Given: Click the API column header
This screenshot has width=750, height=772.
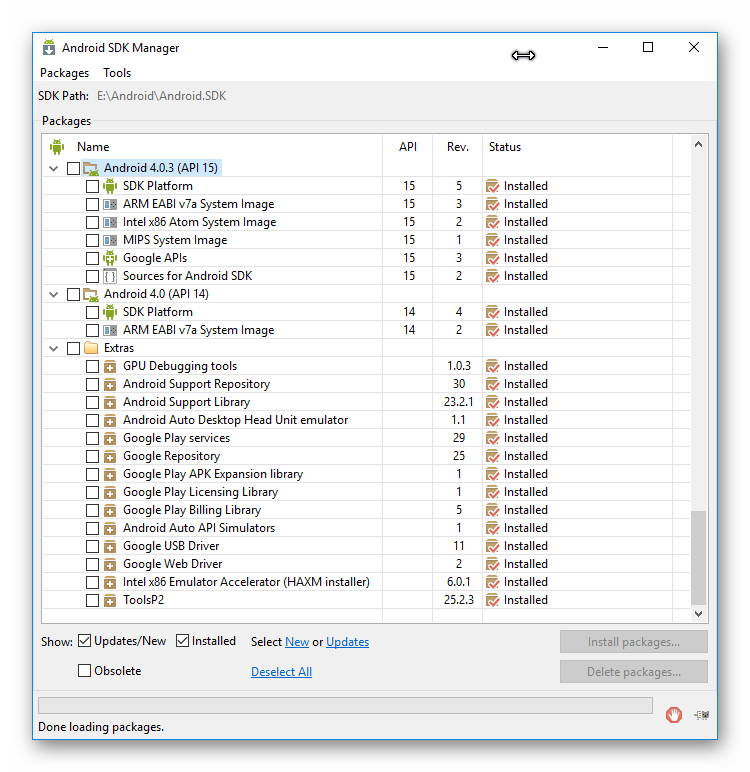Looking at the screenshot, I should [408, 147].
